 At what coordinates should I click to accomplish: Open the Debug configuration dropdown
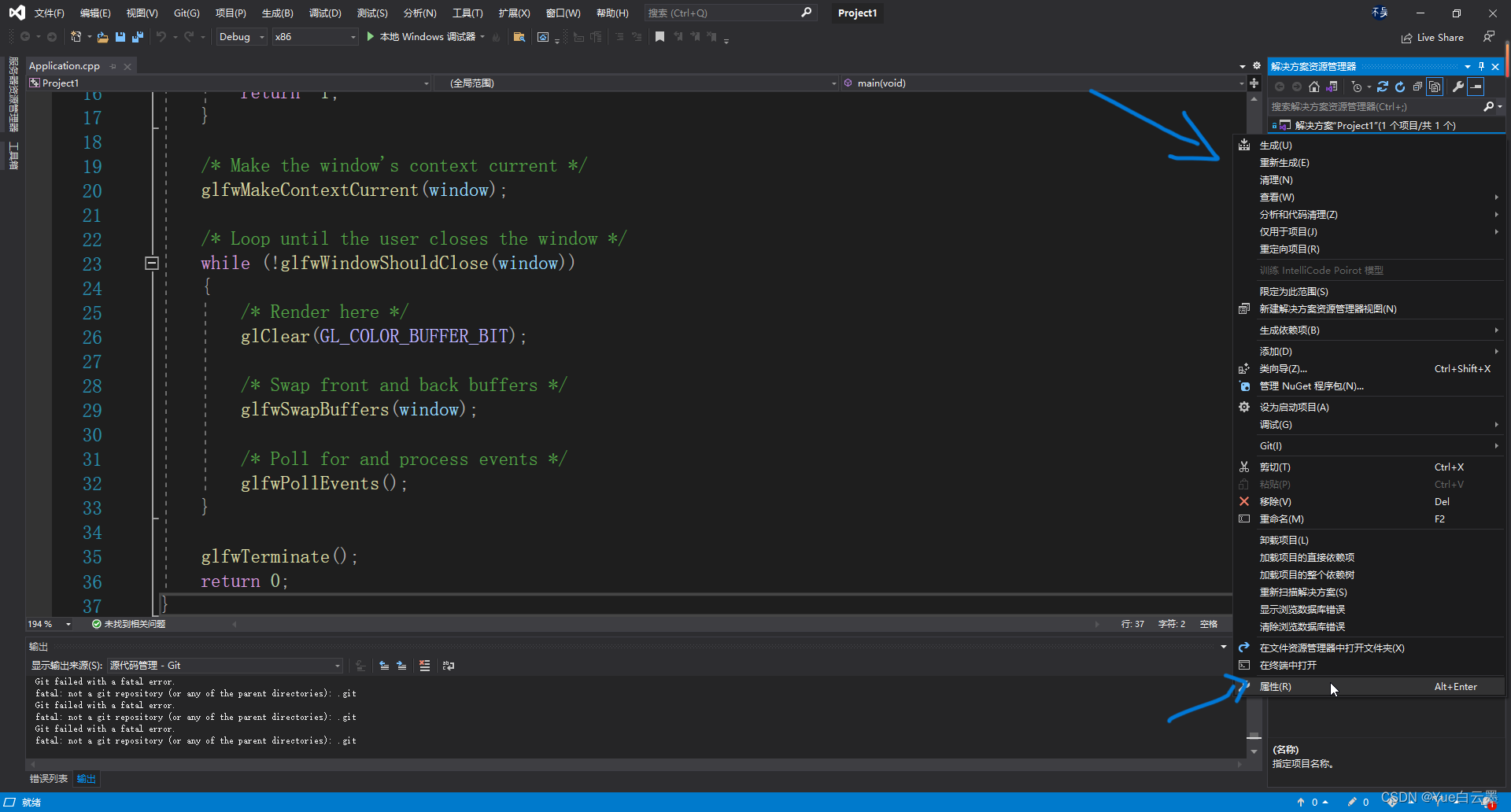pos(242,37)
